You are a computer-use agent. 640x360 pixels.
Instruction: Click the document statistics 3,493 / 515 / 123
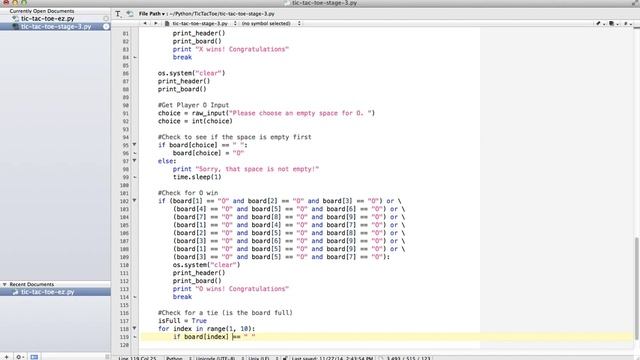point(408,358)
